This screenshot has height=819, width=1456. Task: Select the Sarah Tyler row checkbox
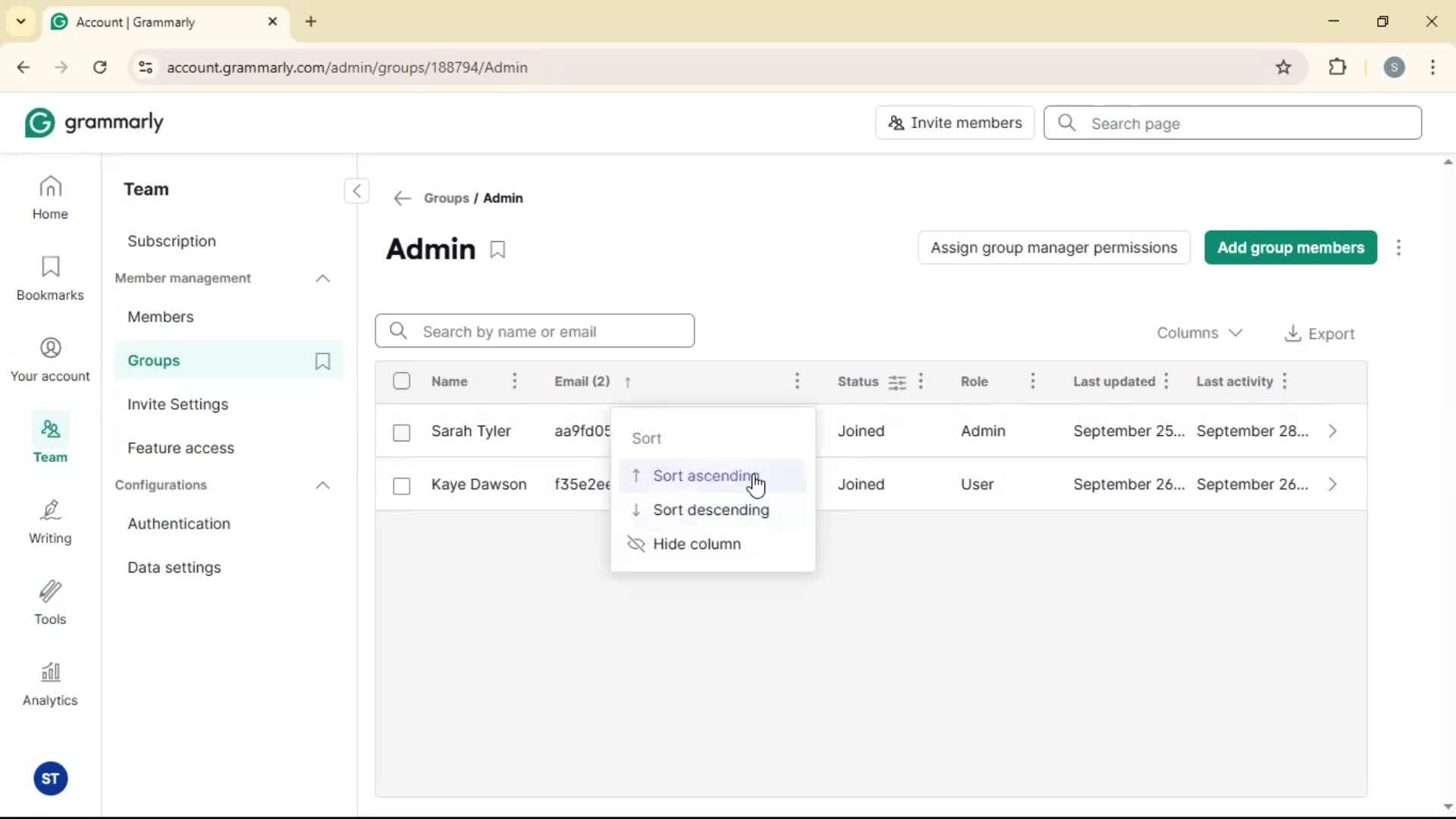click(402, 432)
